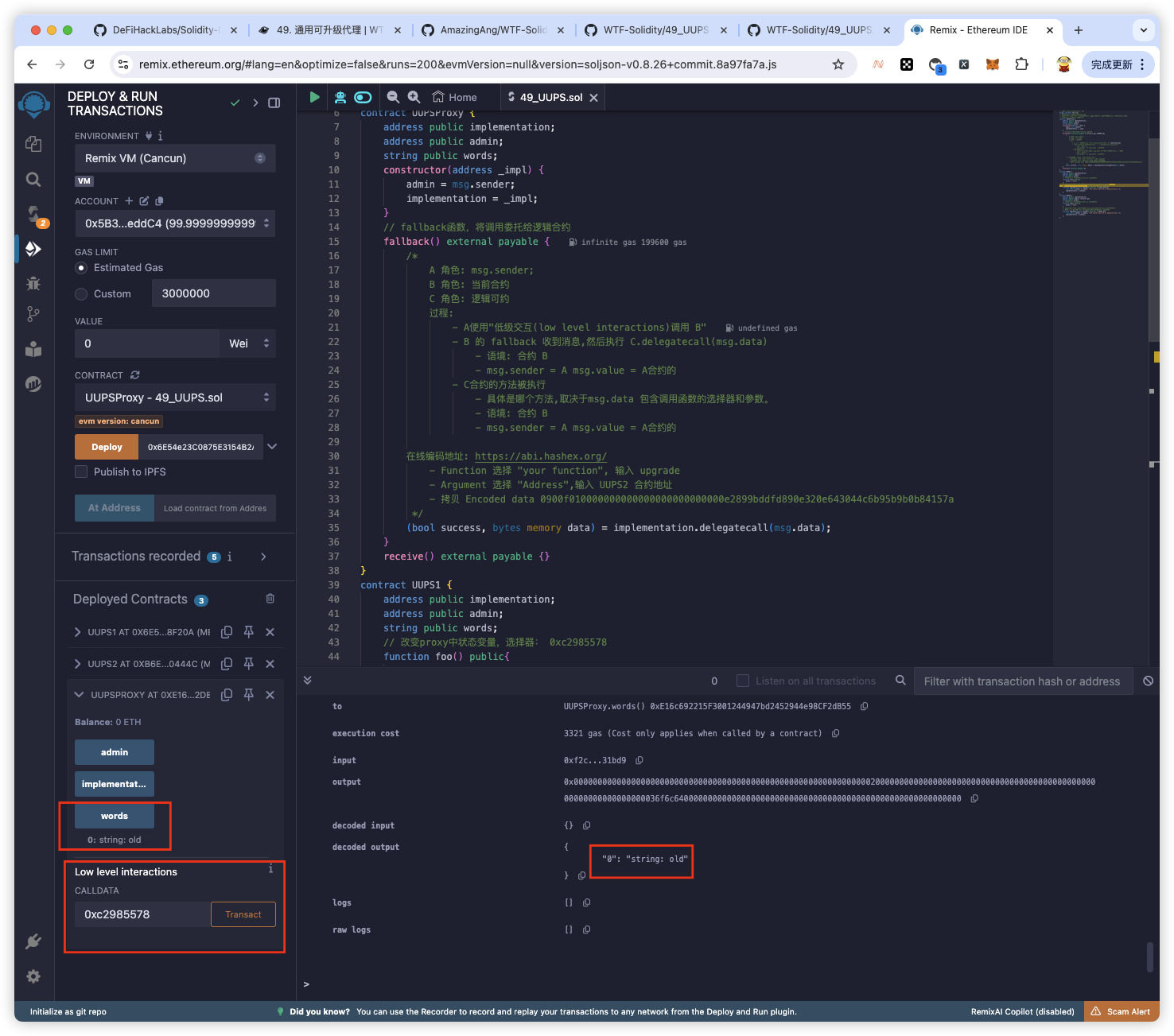Check Listen on all transactions
Image resolution: width=1174 pixels, height=1036 pixels.
pos(743,681)
